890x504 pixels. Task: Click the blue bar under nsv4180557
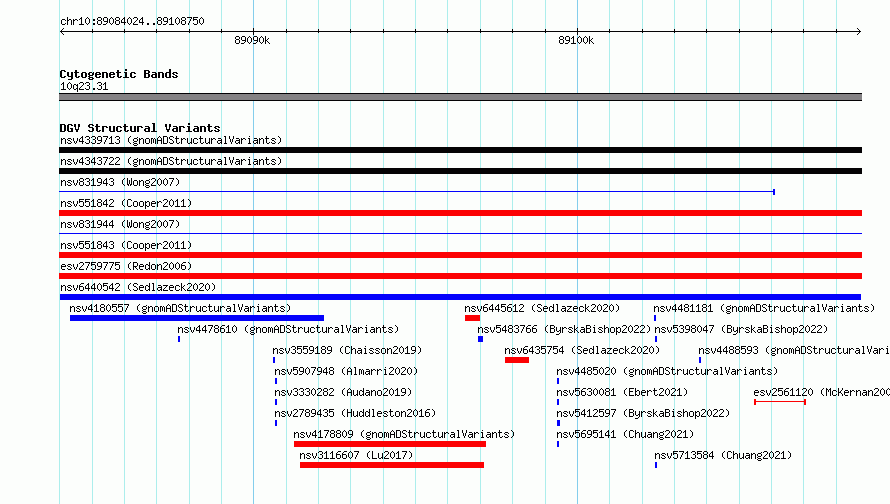[x=197, y=318]
